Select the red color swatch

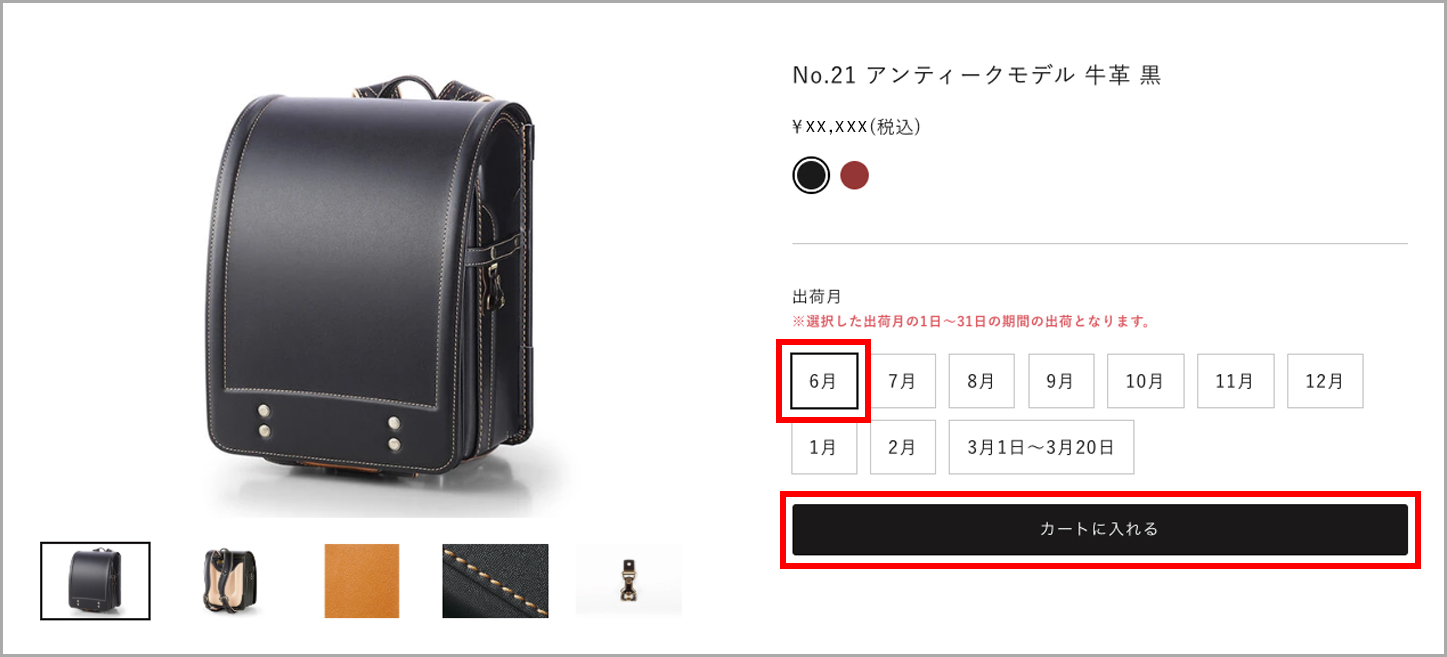(x=854, y=176)
